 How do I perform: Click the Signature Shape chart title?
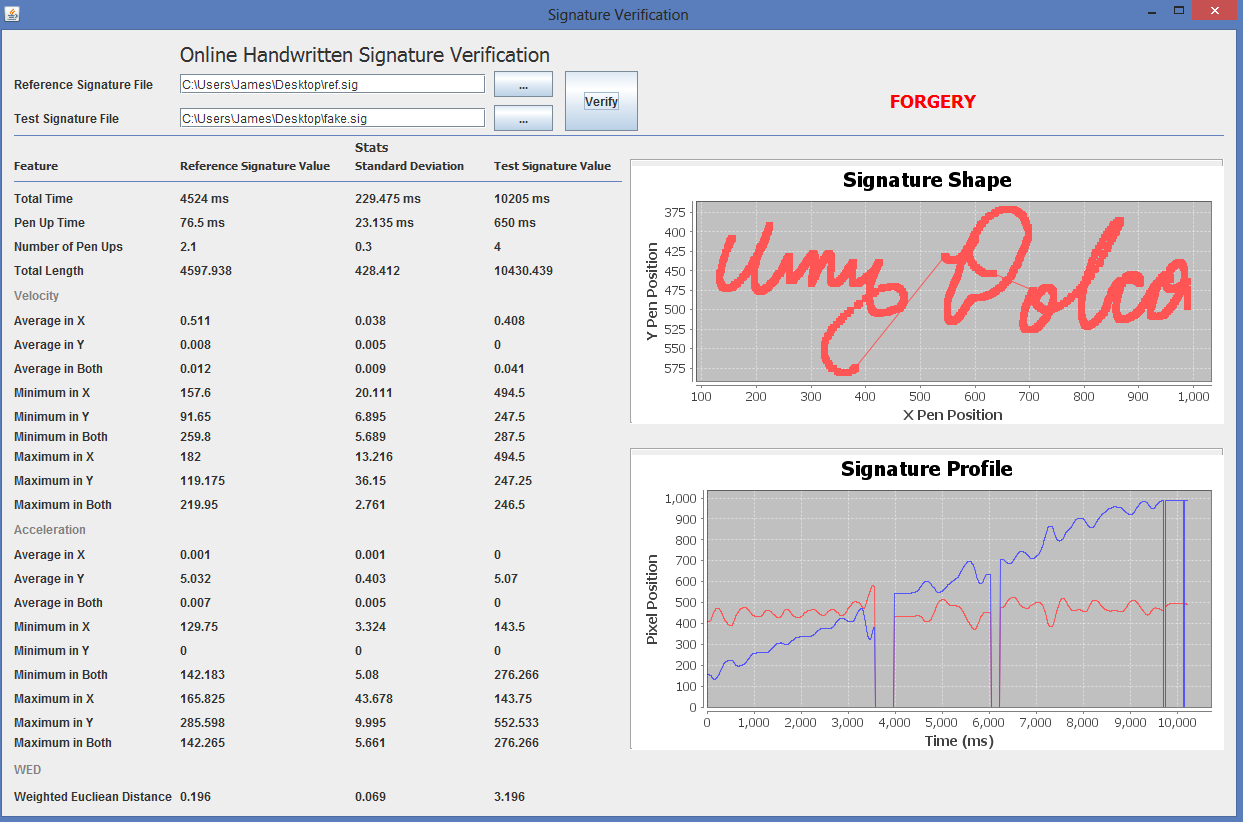927,180
